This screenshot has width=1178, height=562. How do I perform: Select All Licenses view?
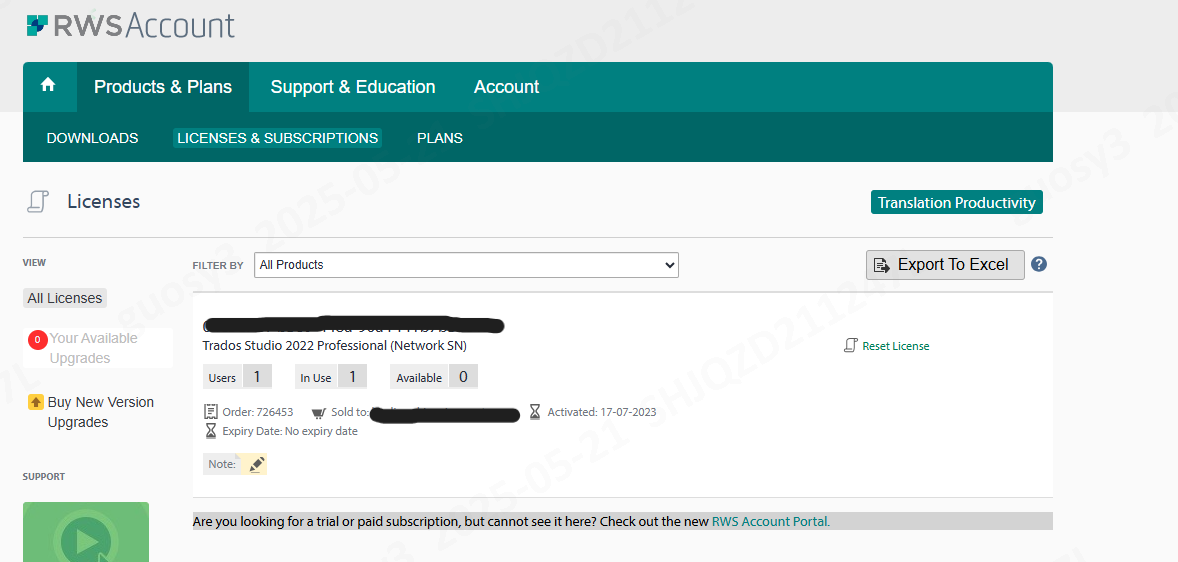(65, 298)
